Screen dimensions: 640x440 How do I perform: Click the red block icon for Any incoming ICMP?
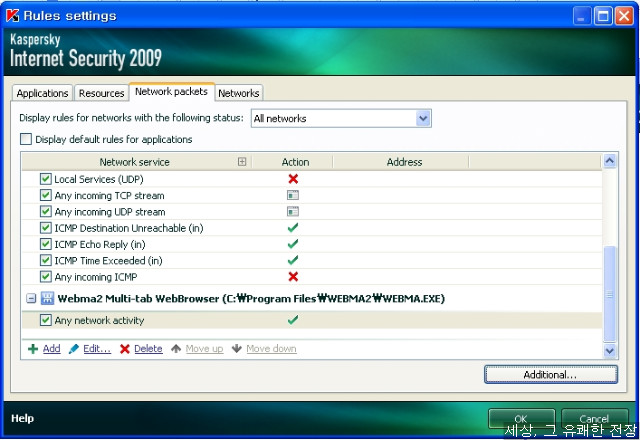(293, 277)
